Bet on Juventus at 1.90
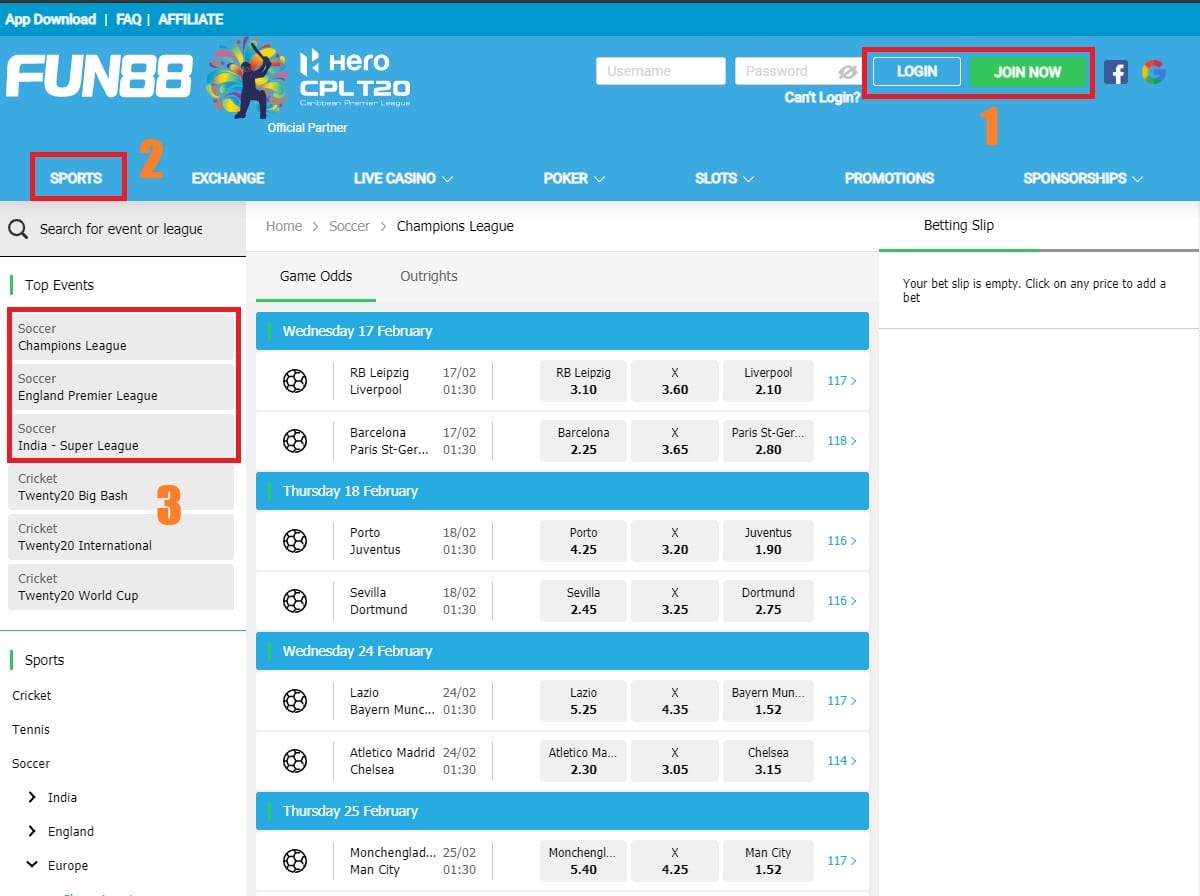The width and height of the screenshot is (1200, 896). [x=768, y=541]
